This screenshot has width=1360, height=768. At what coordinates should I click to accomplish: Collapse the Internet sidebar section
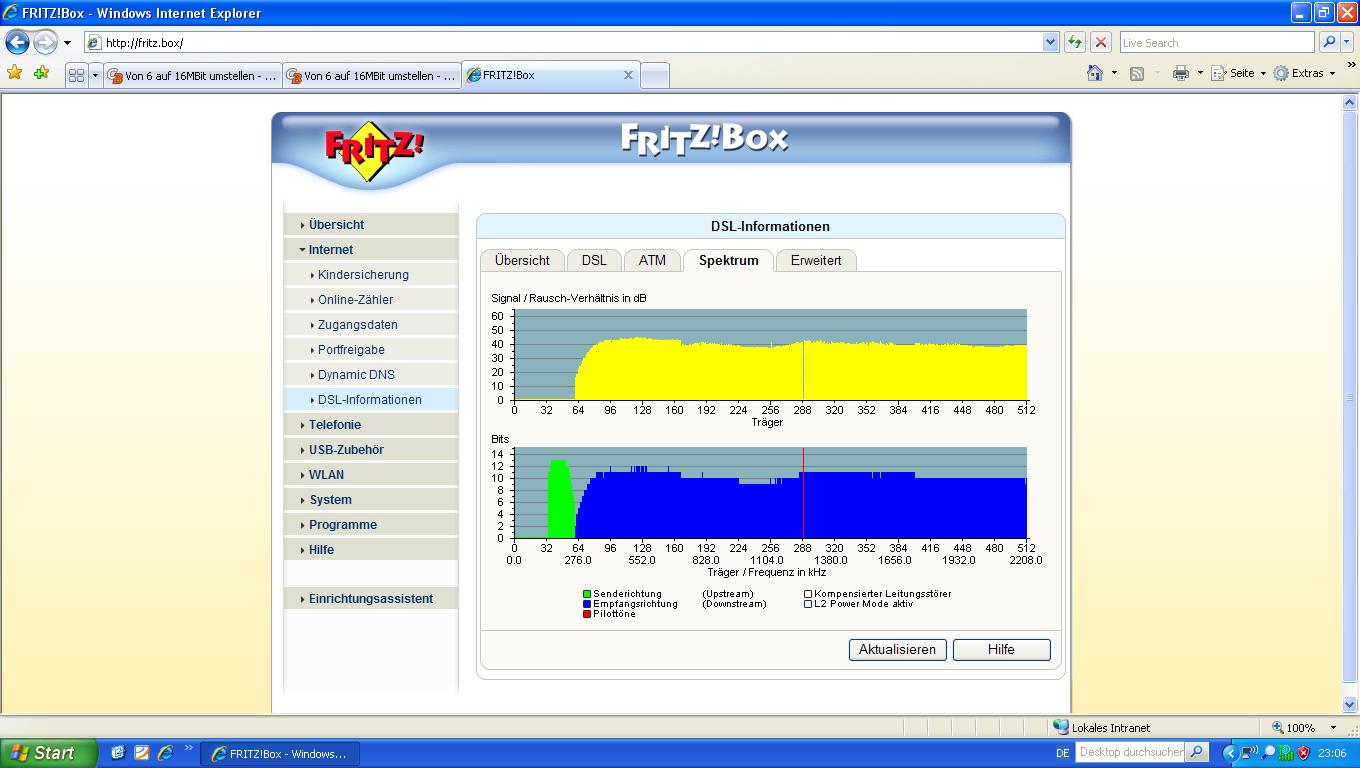point(371,250)
